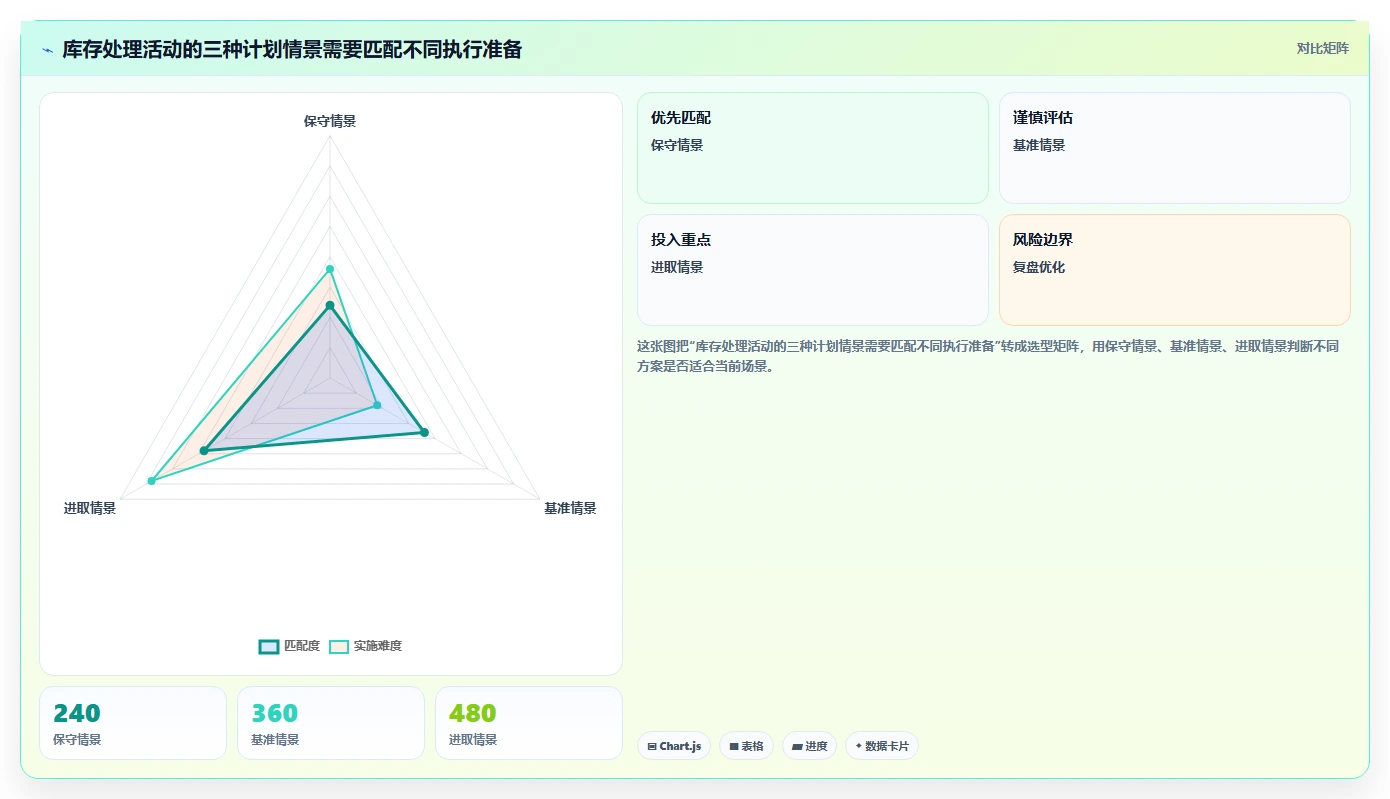Open the 优先匹配 card

click(x=813, y=148)
